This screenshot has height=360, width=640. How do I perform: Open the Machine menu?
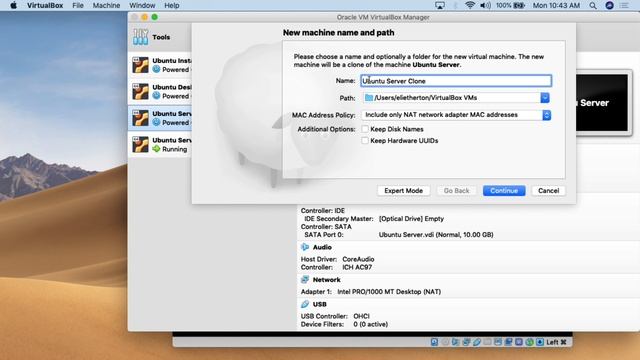tap(106, 5)
